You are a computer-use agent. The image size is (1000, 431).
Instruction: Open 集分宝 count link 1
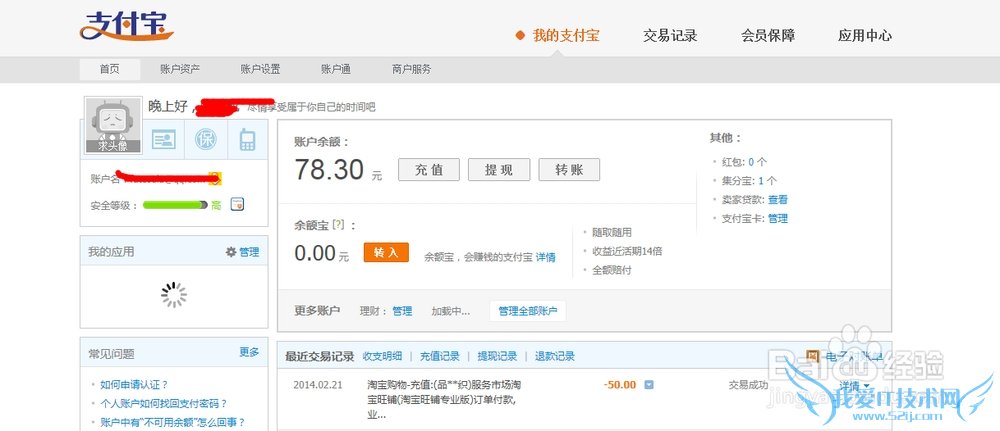point(761,180)
